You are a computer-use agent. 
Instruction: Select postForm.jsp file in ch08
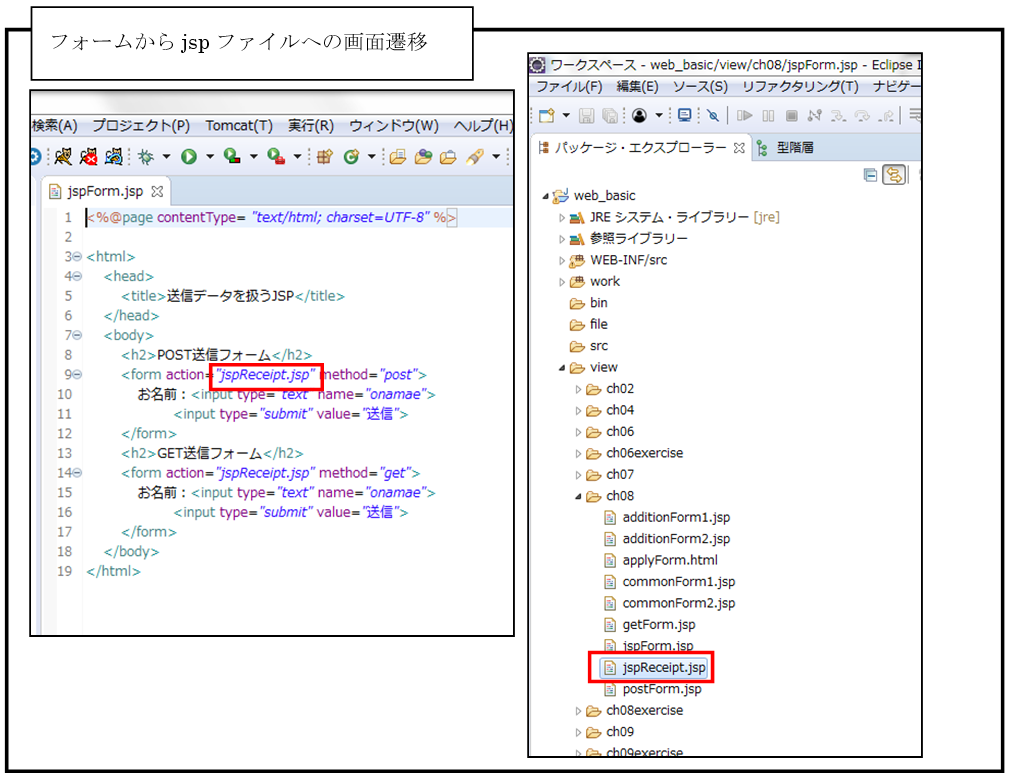tap(661, 689)
